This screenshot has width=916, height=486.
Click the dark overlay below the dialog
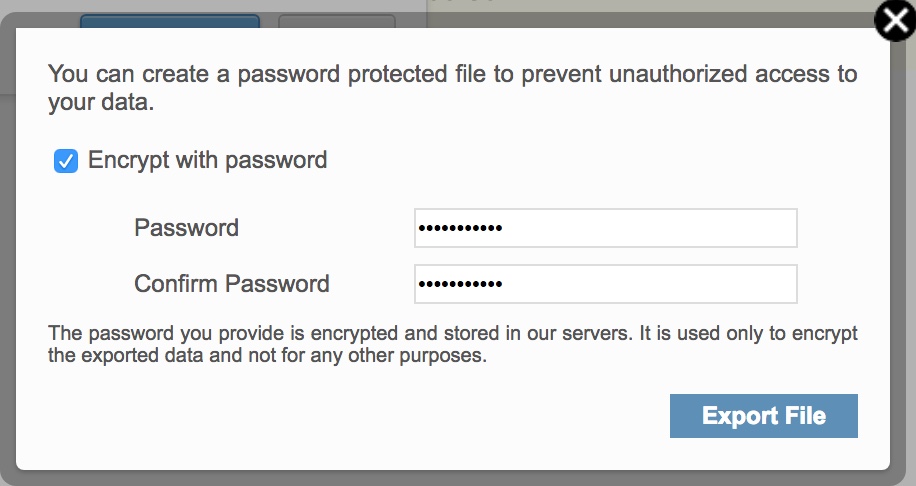pyautogui.click(x=450, y=478)
